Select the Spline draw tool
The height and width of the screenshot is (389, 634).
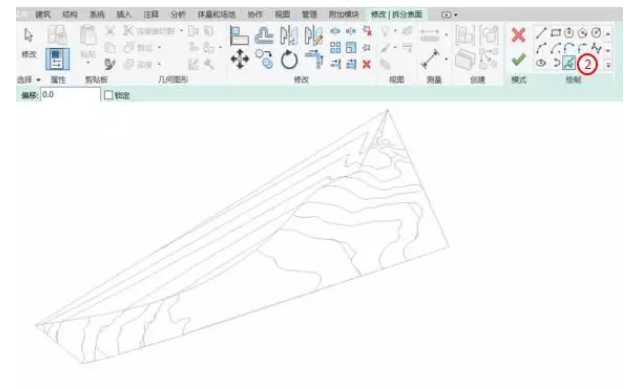pyautogui.click(x=596, y=48)
